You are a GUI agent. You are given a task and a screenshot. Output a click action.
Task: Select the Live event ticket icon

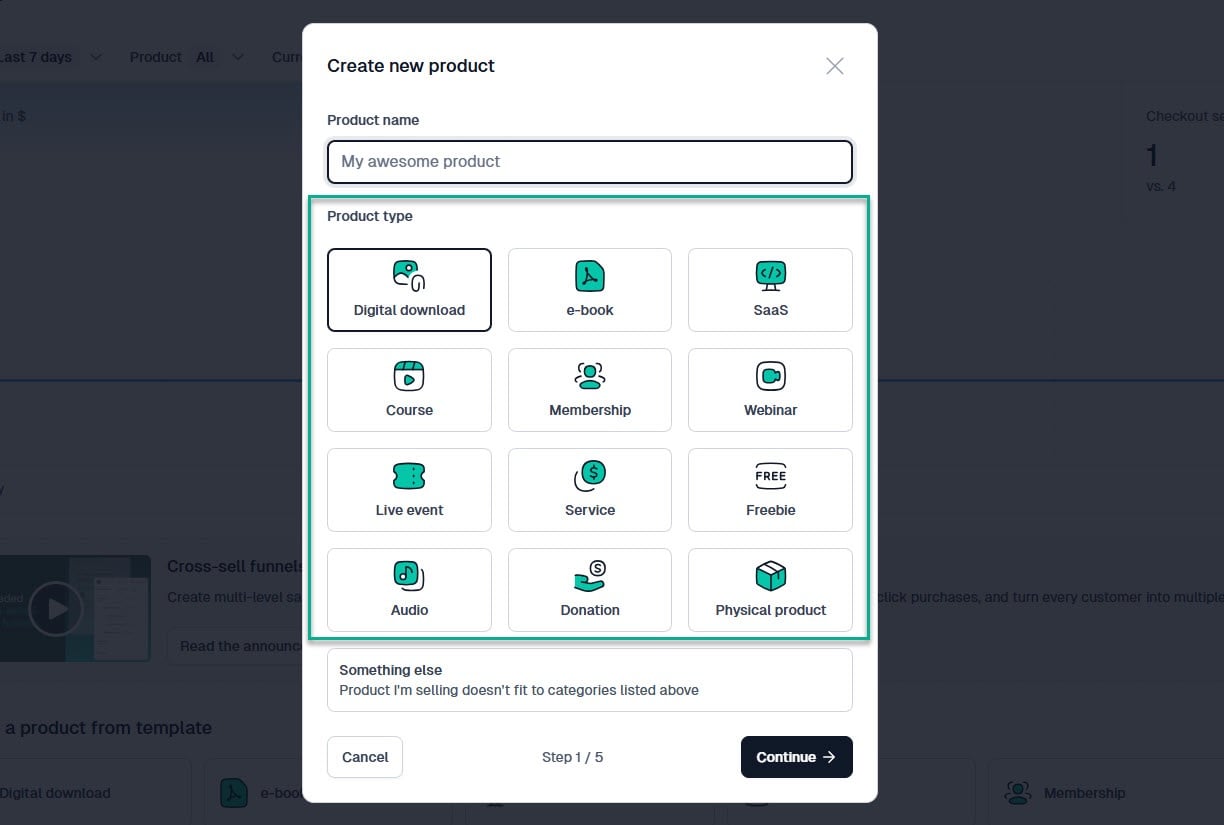tap(409, 476)
